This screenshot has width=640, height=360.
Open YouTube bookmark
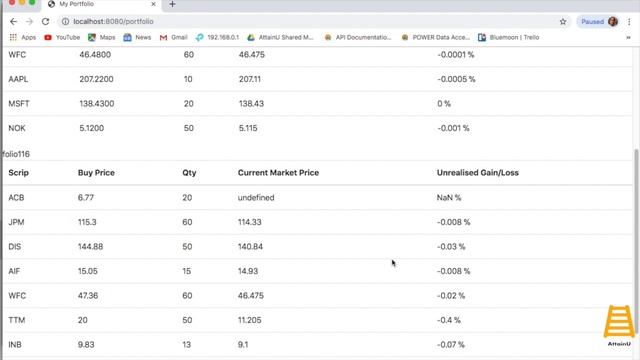click(x=62, y=37)
